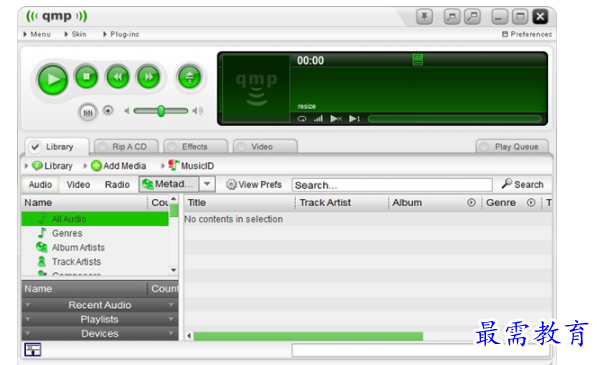
Task: Click the signal bars icon in display
Action: tap(318, 119)
